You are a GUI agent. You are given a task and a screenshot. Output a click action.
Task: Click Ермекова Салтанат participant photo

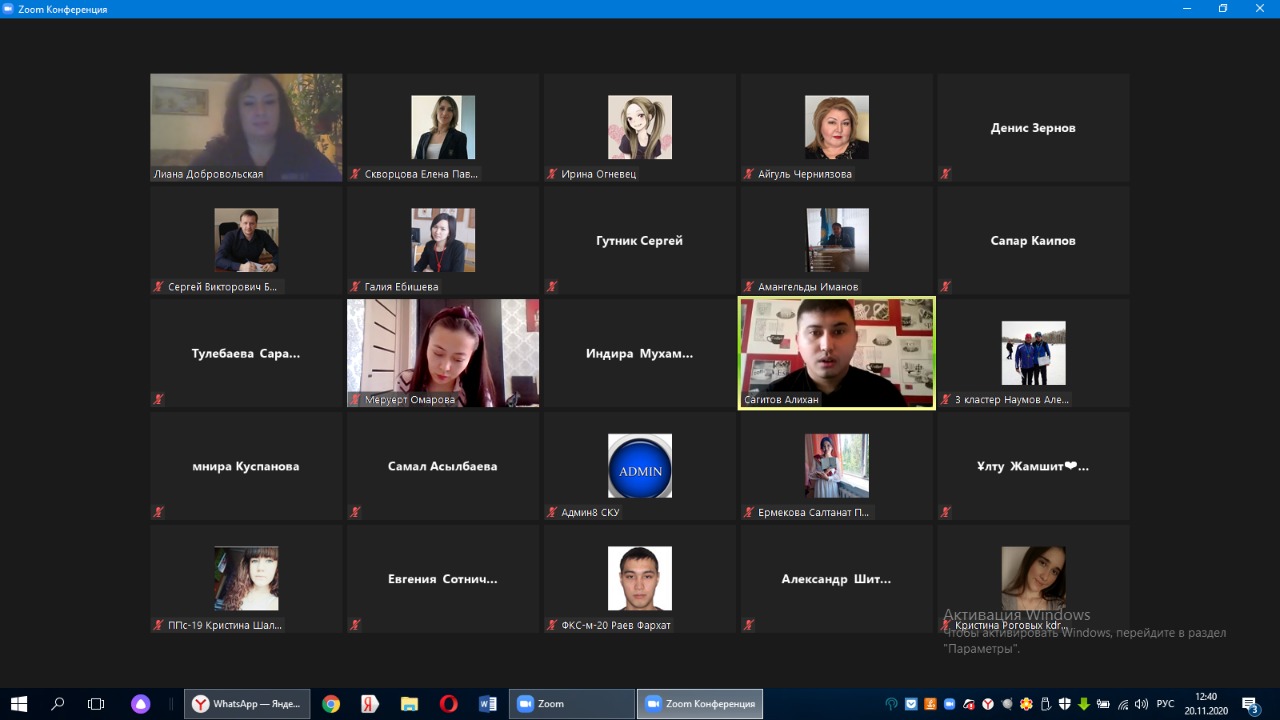click(837, 466)
